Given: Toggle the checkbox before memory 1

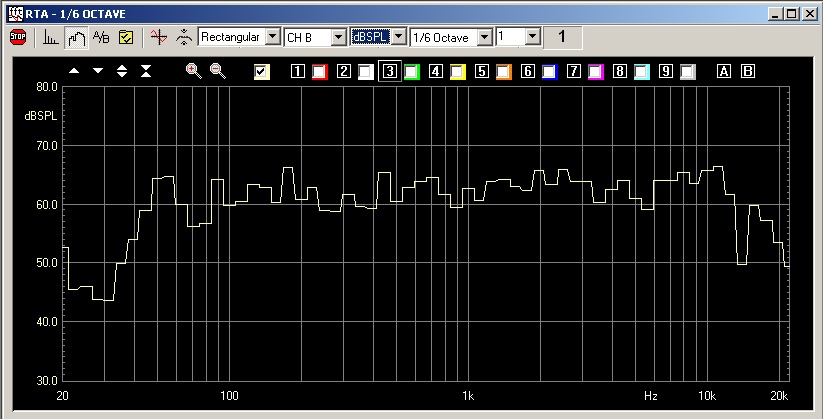Looking at the screenshot, I should 262,71.
